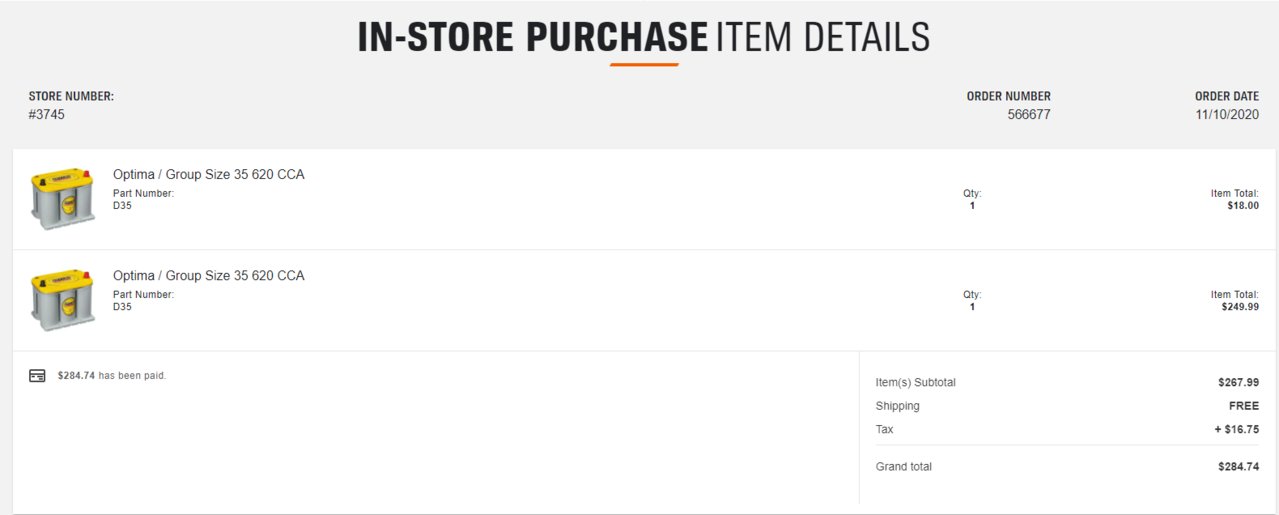The image size is (1279, 515).
Task: Click the second Optima Group Size 35 title
Action: pos(208,275)
